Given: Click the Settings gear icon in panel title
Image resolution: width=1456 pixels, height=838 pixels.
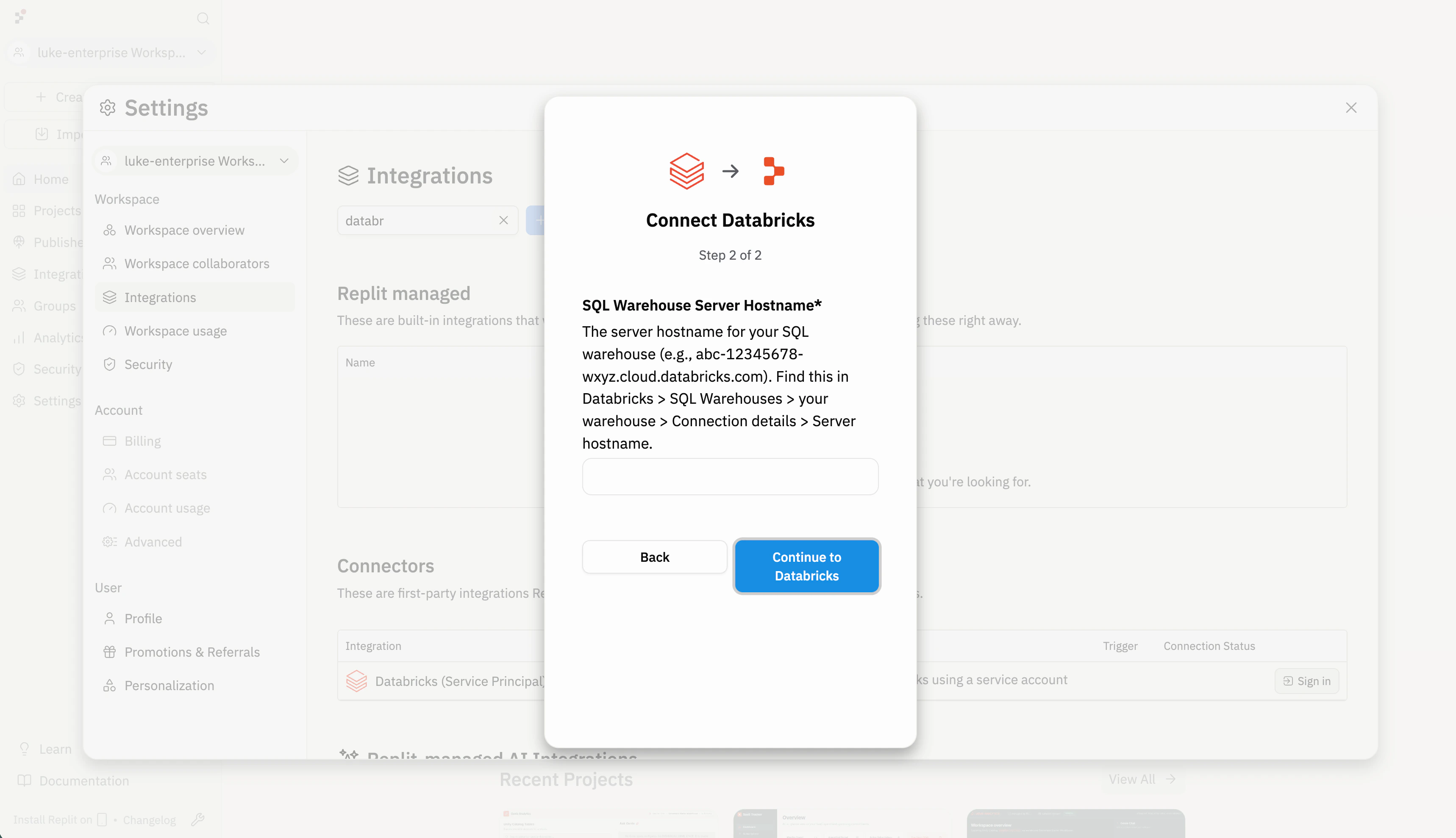Looking at the screenshot, I should click(108, 108).
